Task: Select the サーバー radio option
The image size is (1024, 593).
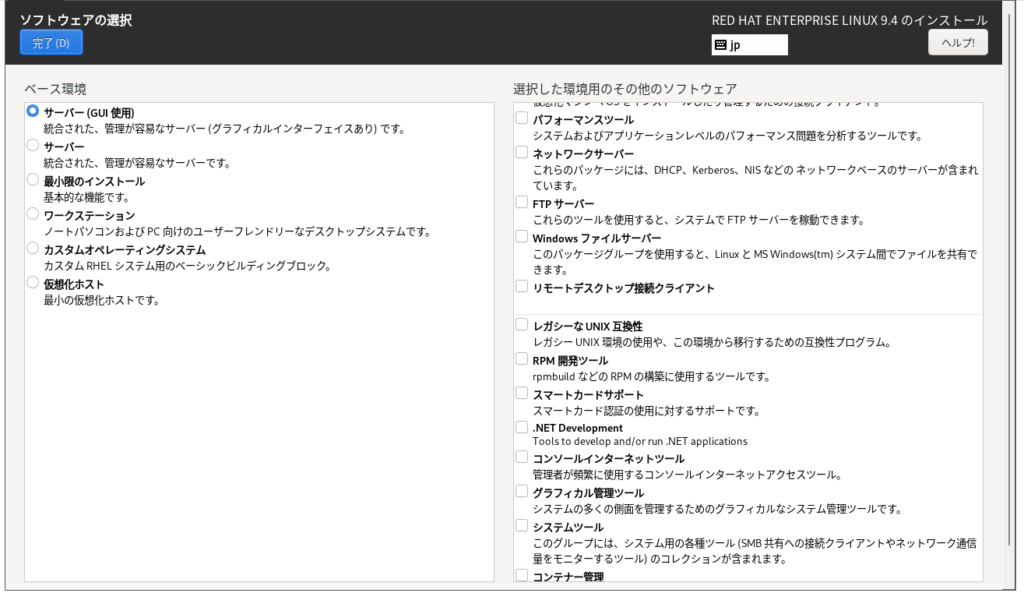Action: 34,146
